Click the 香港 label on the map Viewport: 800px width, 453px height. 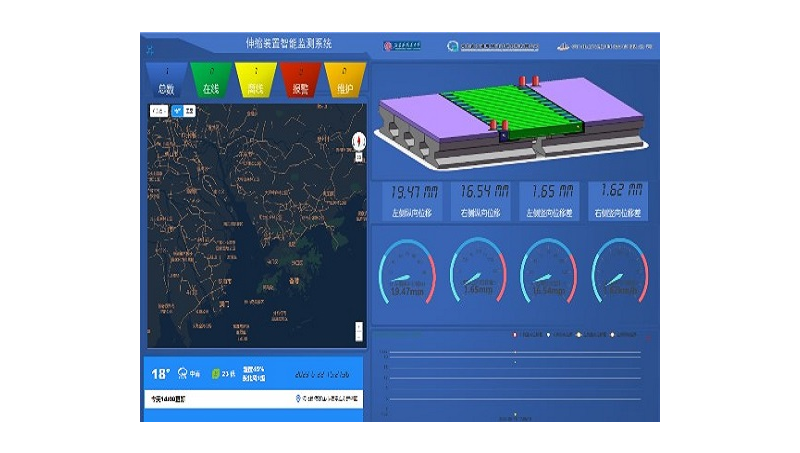pos(294,281)
